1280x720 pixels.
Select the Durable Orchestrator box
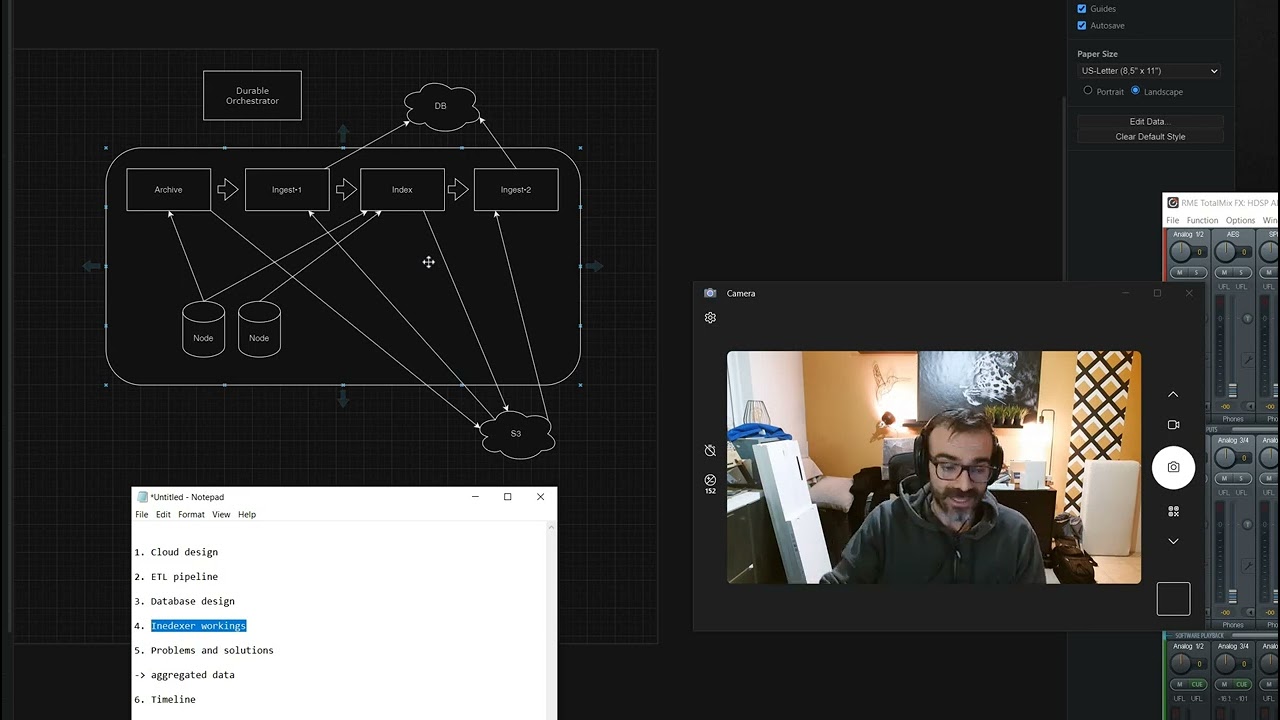click(x=252, y=96)
